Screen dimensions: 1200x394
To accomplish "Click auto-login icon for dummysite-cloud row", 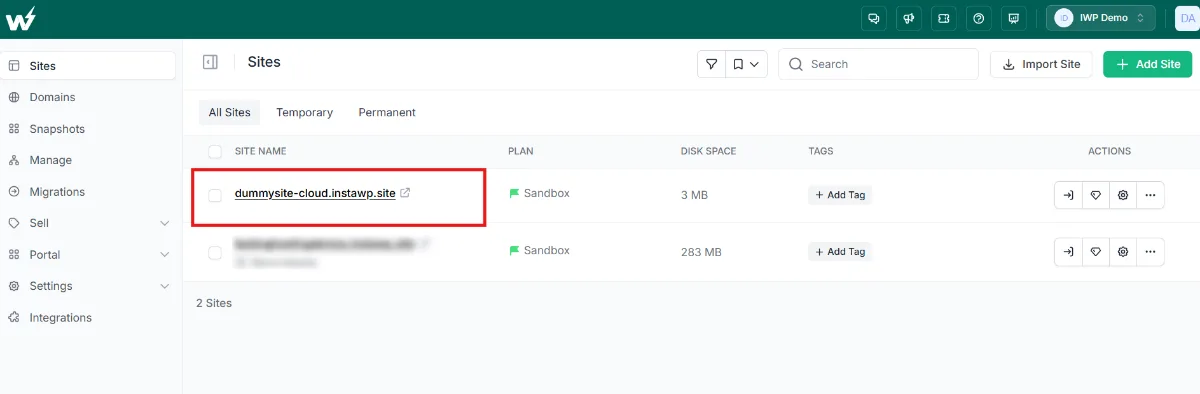I will coord(1069,195).
